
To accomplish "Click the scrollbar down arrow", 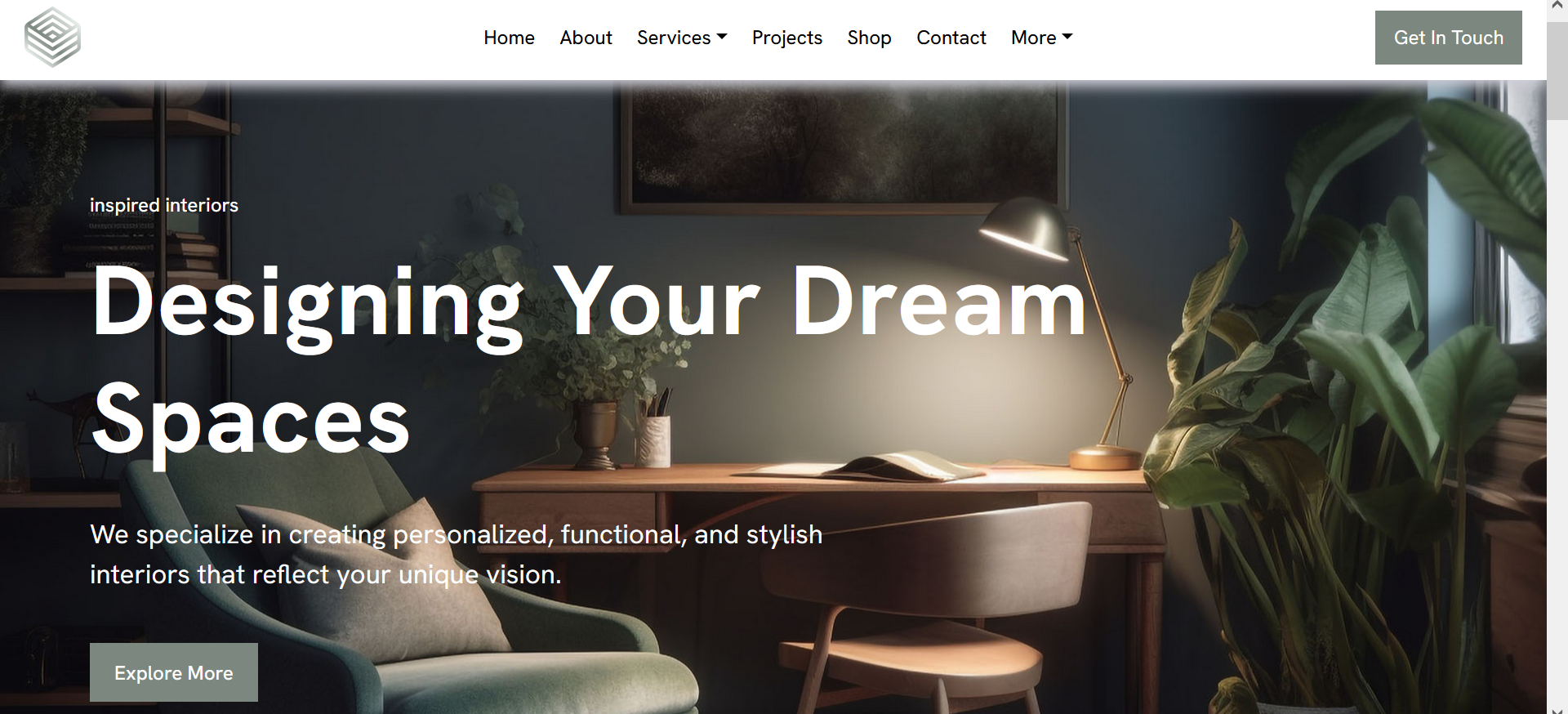I will pyautogui.click(x=1557, y=708).
